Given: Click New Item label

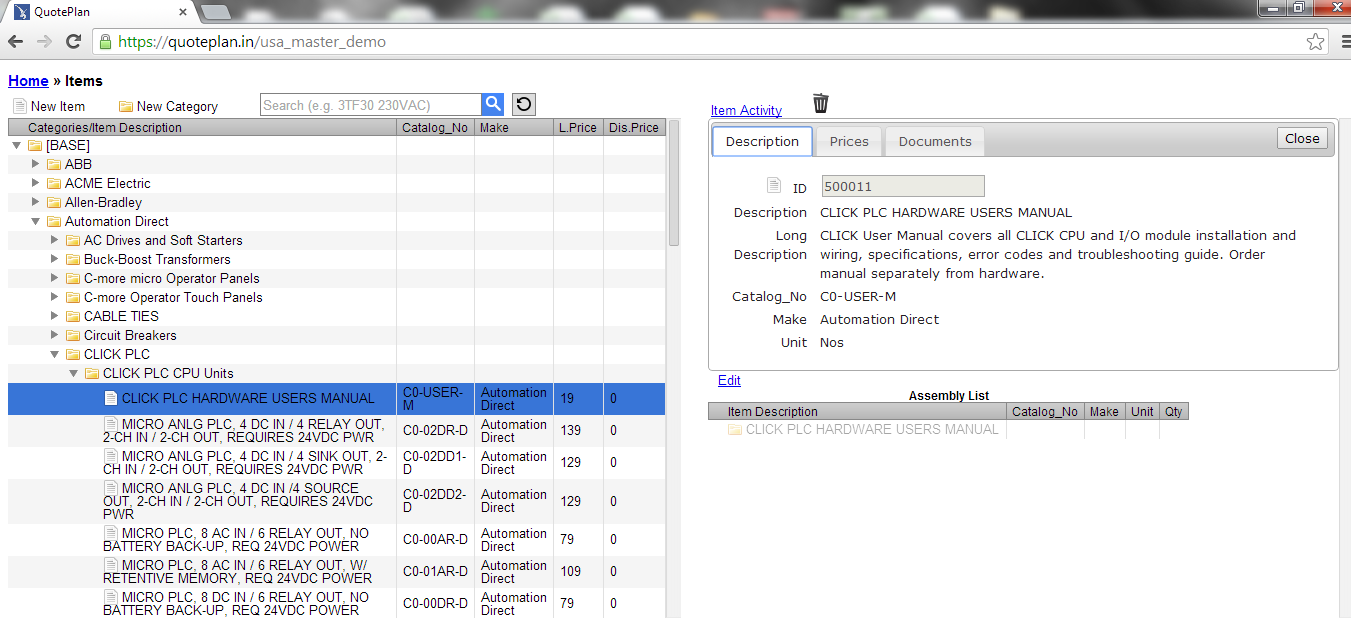Looking at the screenshot, I should point(58,106).
